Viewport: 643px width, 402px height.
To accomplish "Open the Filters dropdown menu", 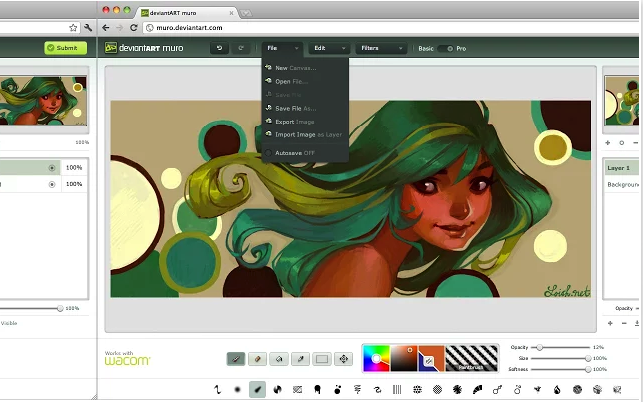I will pos(381,48).
